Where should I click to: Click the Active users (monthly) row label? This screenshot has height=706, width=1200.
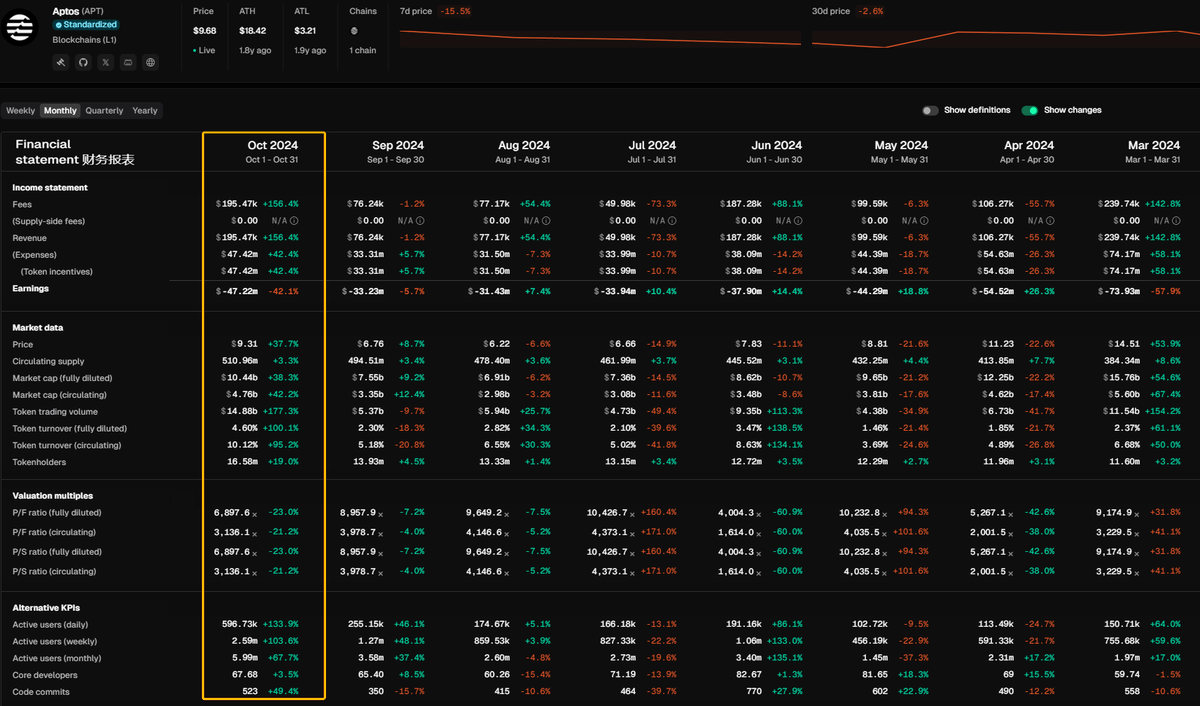click(x=53, y=658)
